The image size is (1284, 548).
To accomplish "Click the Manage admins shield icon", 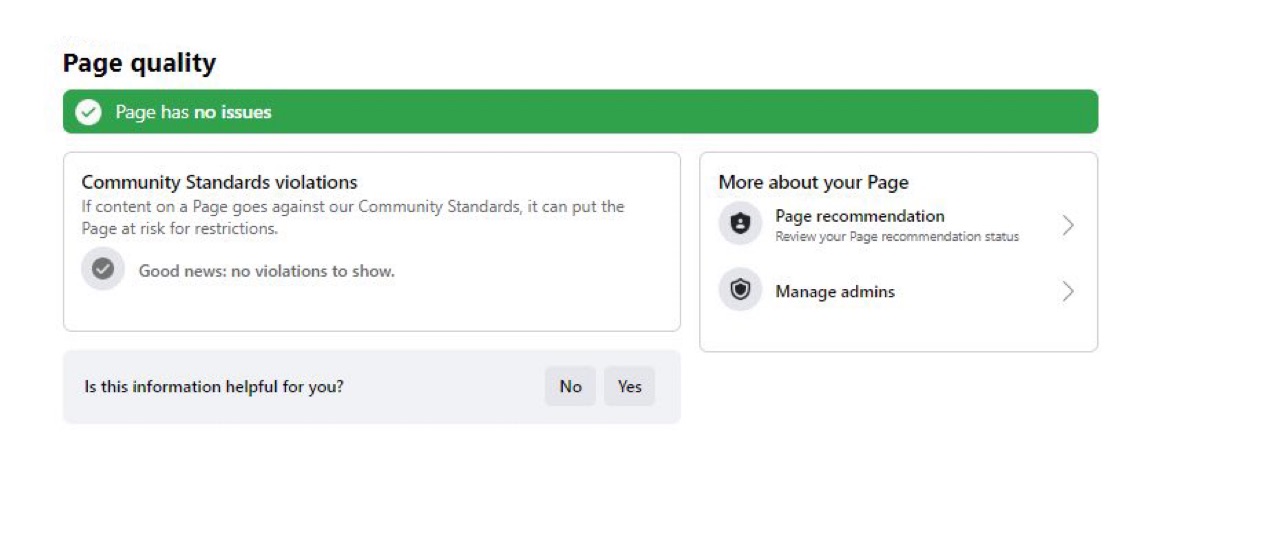I will [x=740, y=291].
